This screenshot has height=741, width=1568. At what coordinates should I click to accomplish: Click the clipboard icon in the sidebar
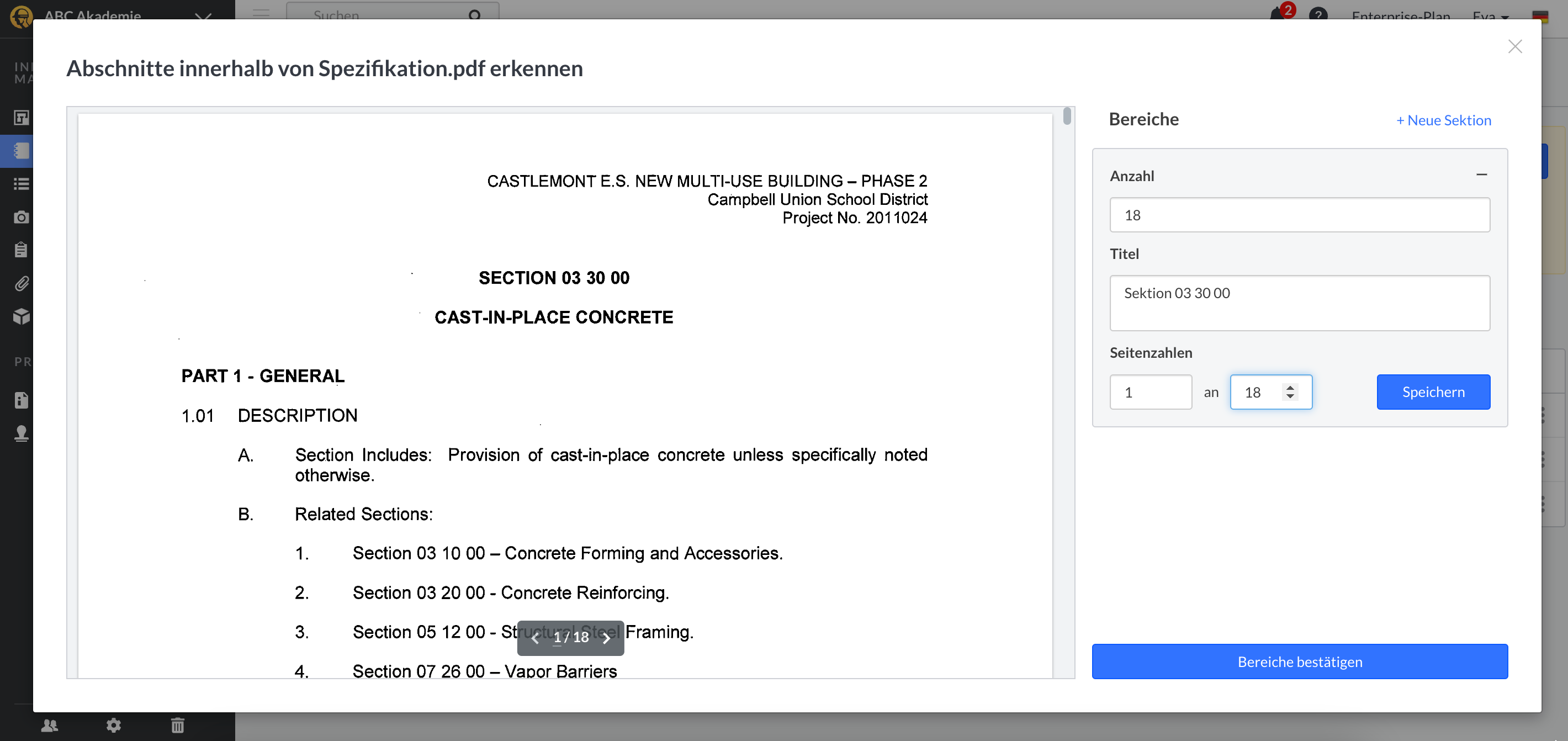tap(22, 250)
